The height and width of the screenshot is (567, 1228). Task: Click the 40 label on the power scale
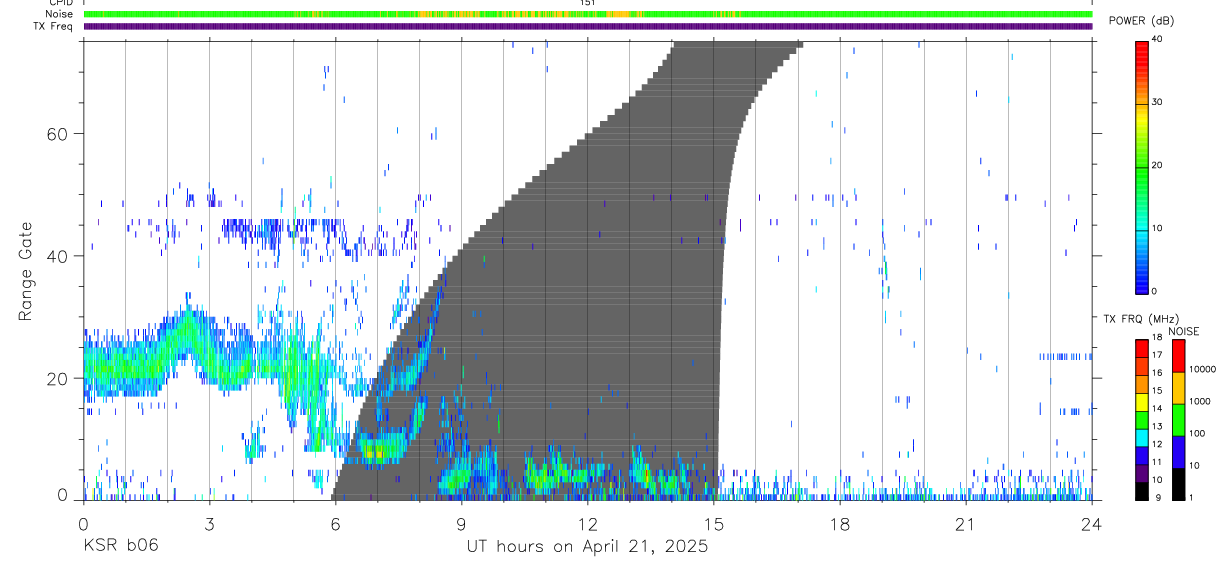pos(1158,40)
